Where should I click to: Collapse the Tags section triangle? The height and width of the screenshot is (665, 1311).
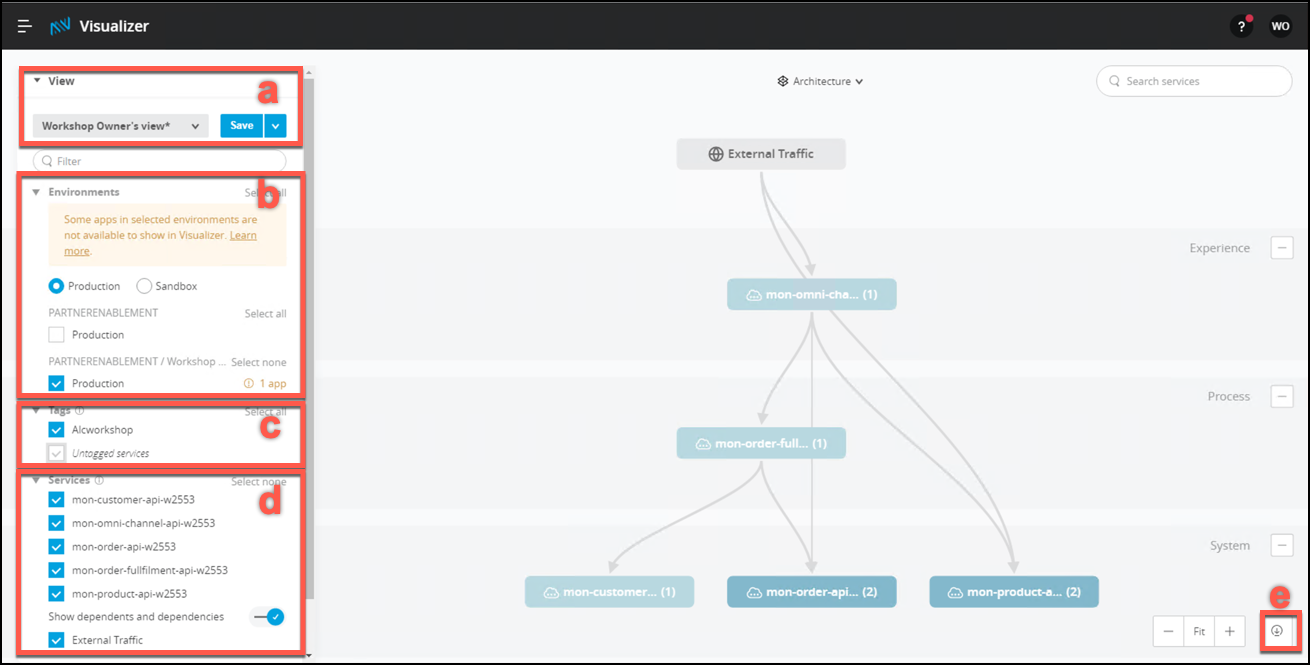[x=36, y=410]
